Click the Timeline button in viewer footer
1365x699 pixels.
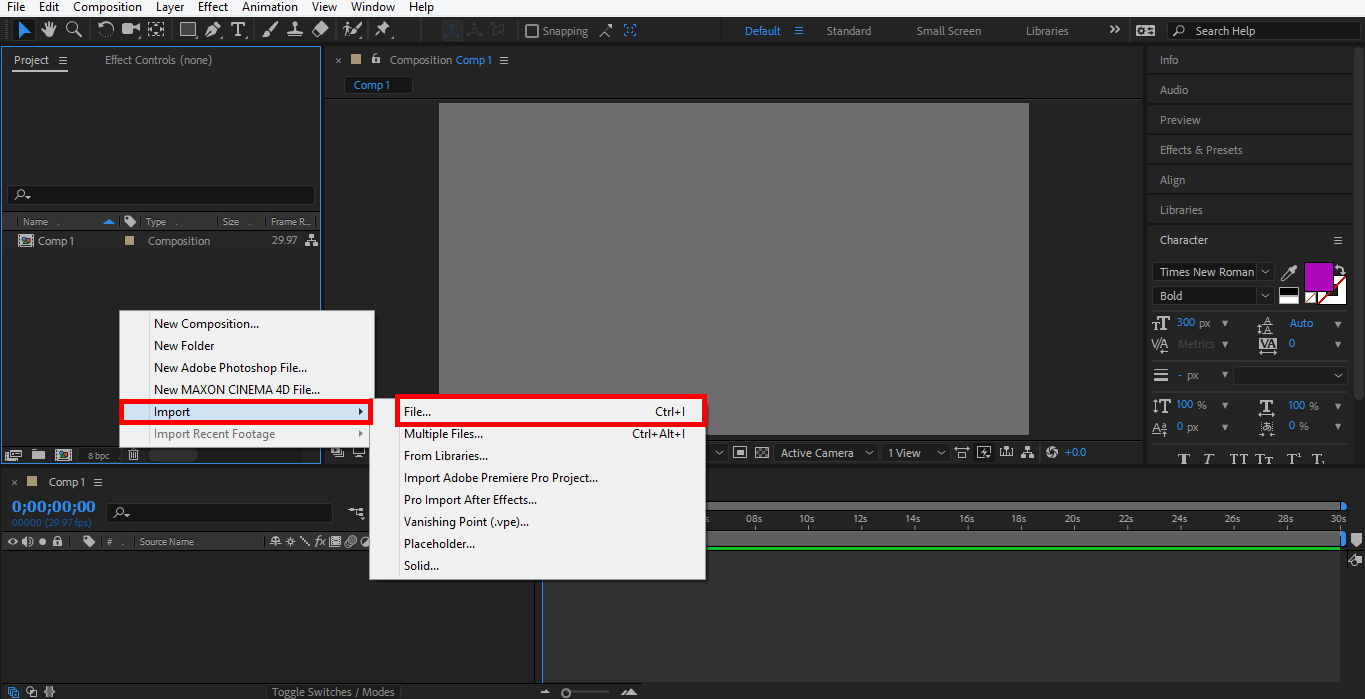pos(1005,453)
